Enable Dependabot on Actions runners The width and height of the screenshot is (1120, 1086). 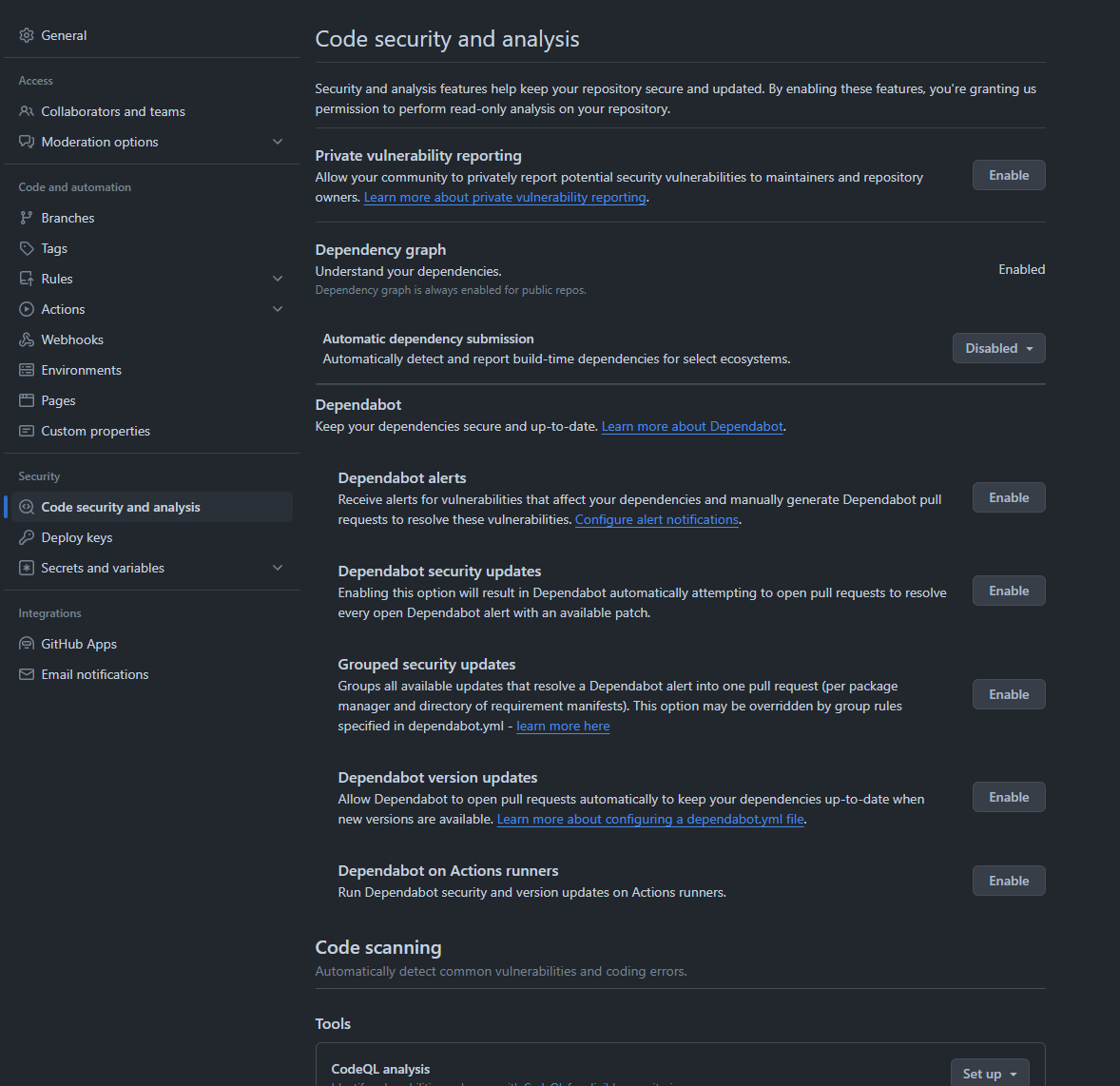pyautogui.click(x=1009, y=881)
